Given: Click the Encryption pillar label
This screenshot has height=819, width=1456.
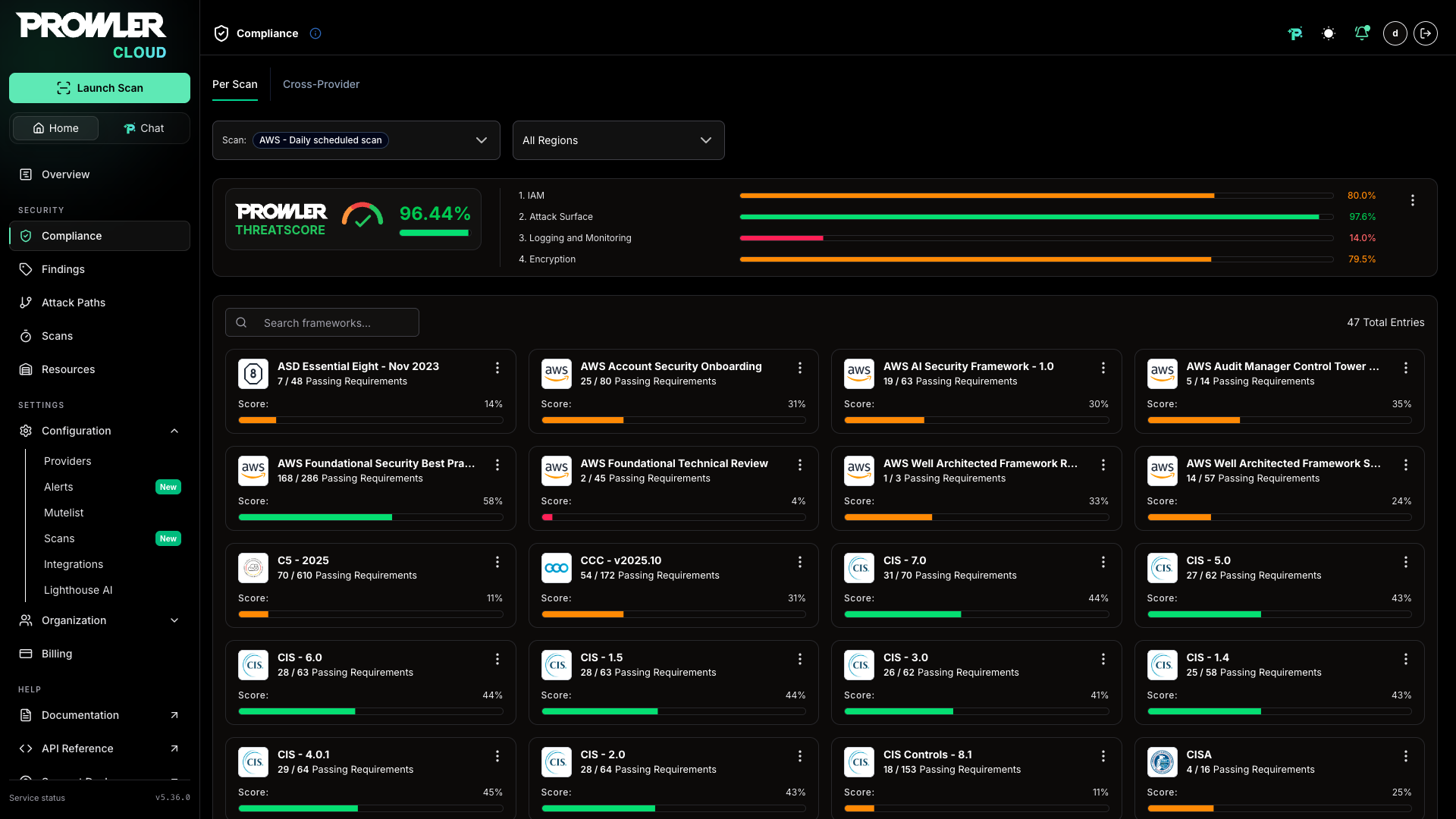Looking at the screenshot, I should coord(547,259).
